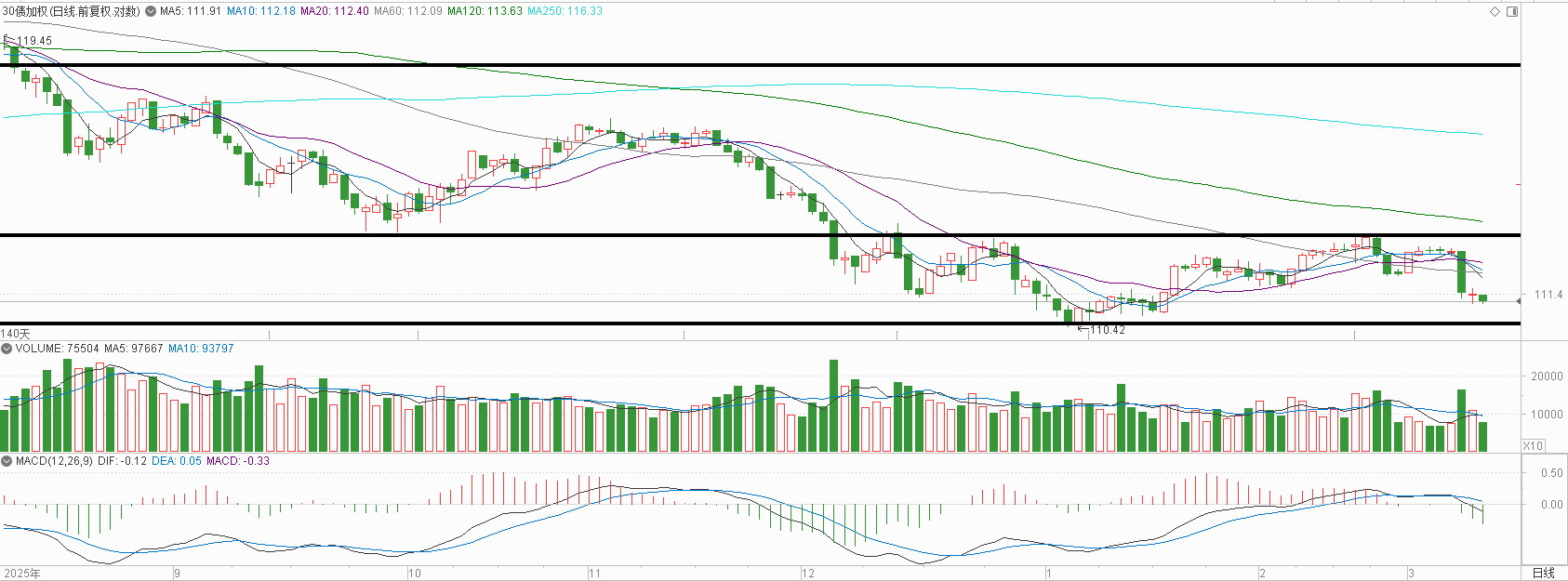Click the VOLUME MA10: 93797 label
The width and height of the screenshot is (1568, 581).
pos(201,349)
